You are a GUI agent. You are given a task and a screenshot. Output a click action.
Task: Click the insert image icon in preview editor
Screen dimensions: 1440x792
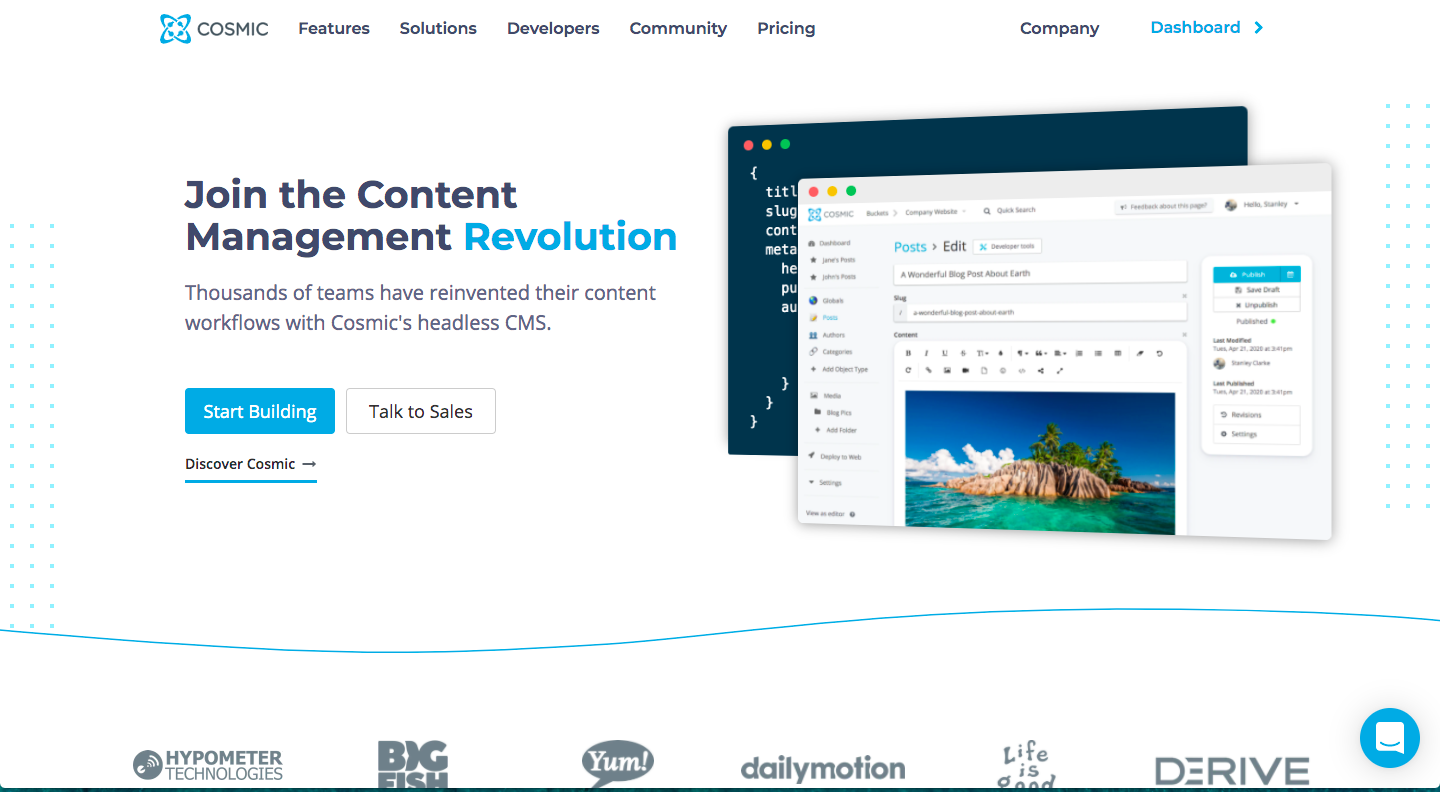click(x=947, y=370)
